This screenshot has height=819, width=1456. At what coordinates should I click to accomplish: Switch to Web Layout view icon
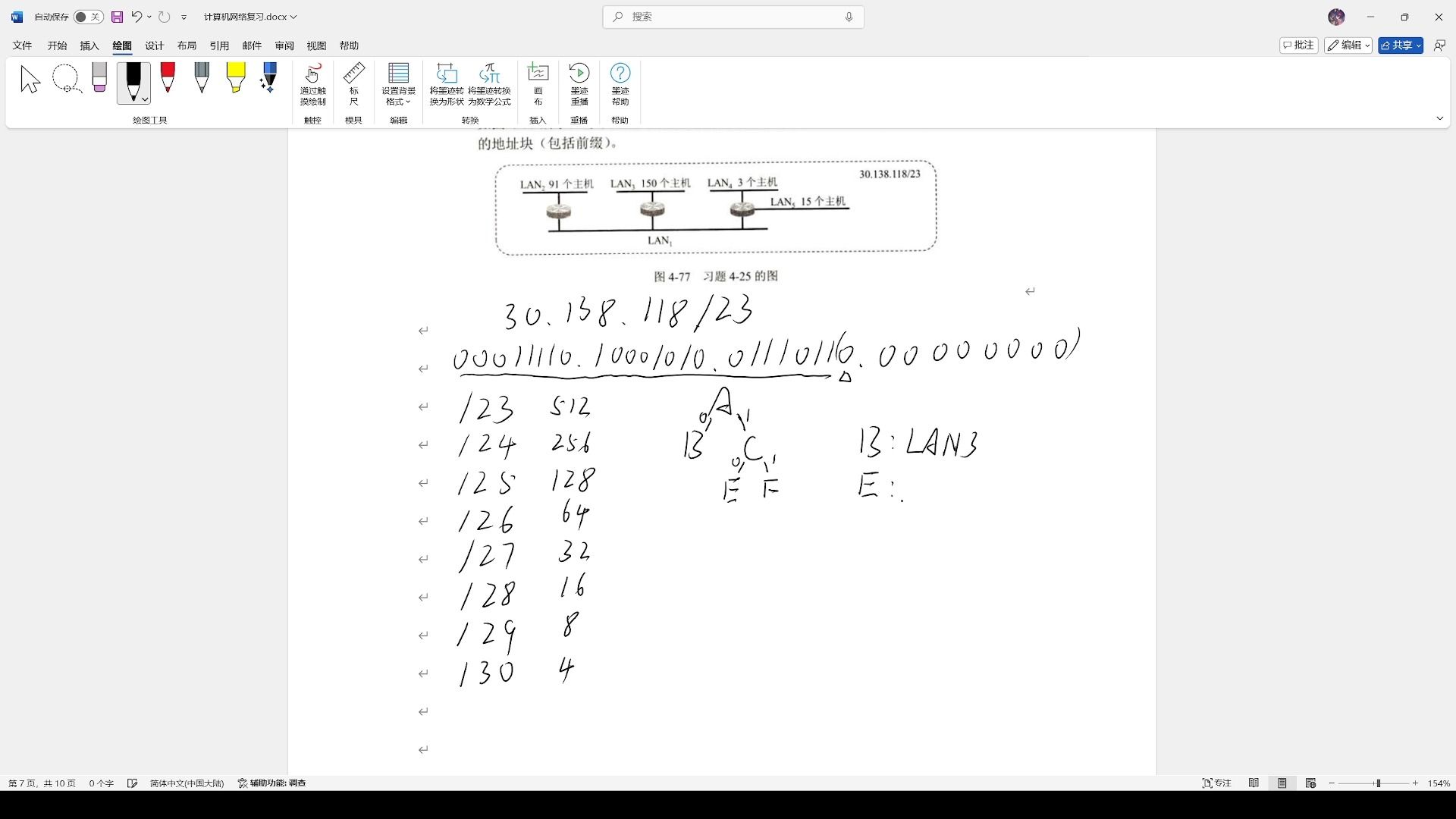(1310, 783)
